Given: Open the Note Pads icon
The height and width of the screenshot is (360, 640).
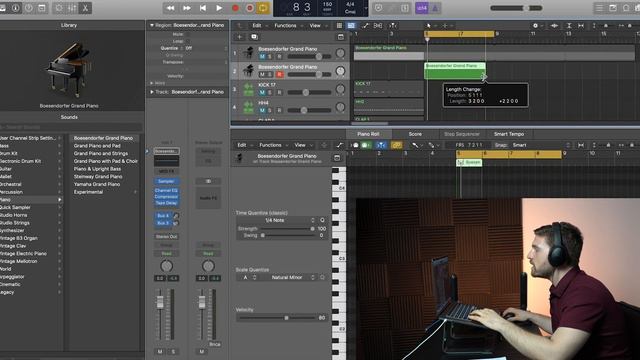Looking at the screenshot, I should (613, 8).
